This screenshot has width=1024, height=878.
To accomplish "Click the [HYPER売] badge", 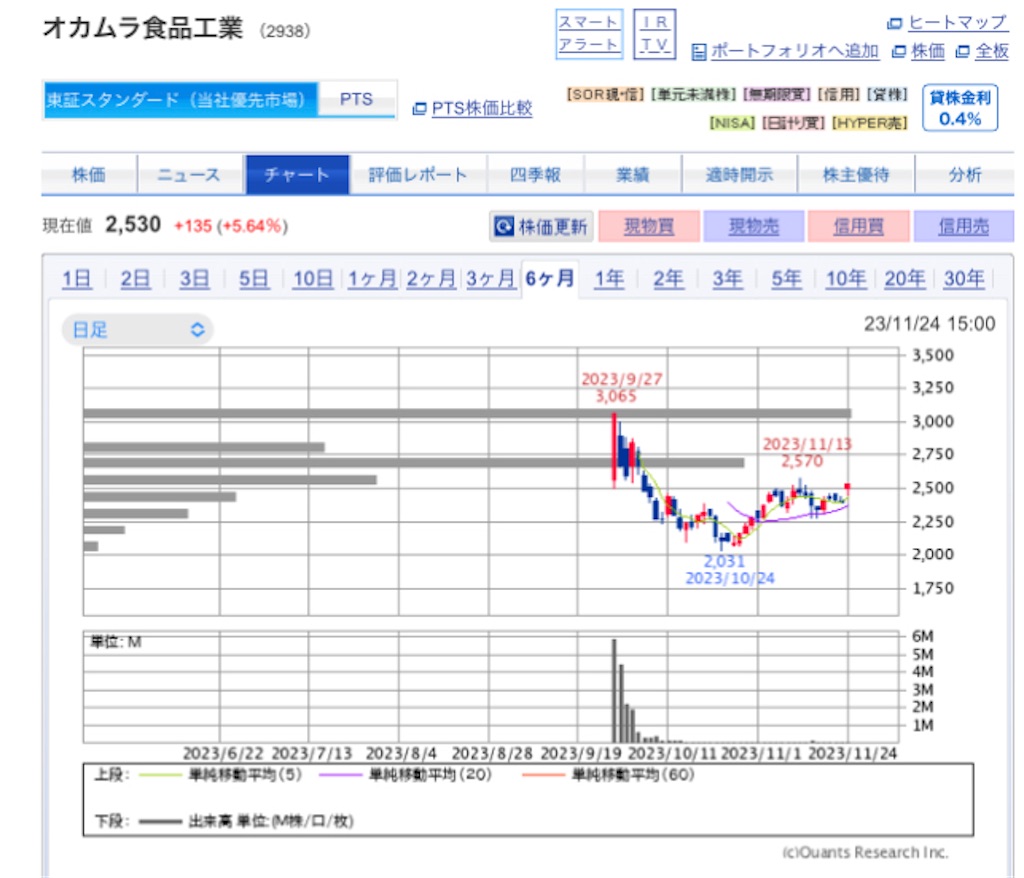I will click(870, 123).
